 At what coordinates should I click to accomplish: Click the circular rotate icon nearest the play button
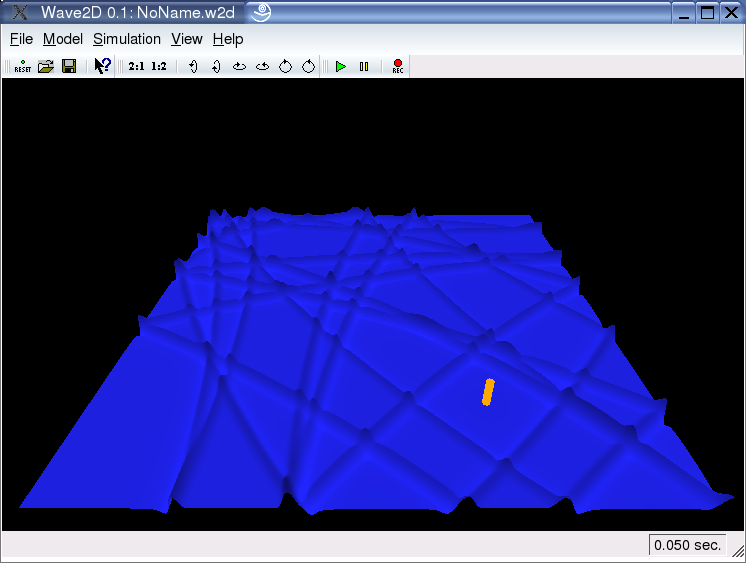tap(308, 67)
